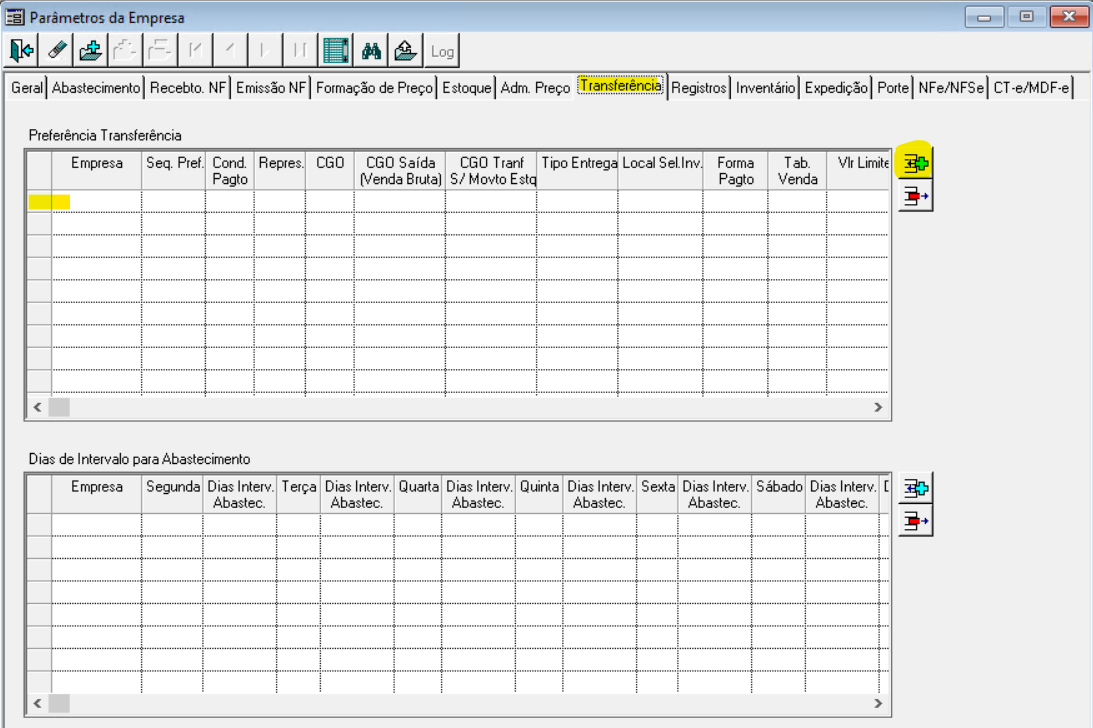Go to previous record navigation icon
1093x728 pixels.
click(231, 50)
